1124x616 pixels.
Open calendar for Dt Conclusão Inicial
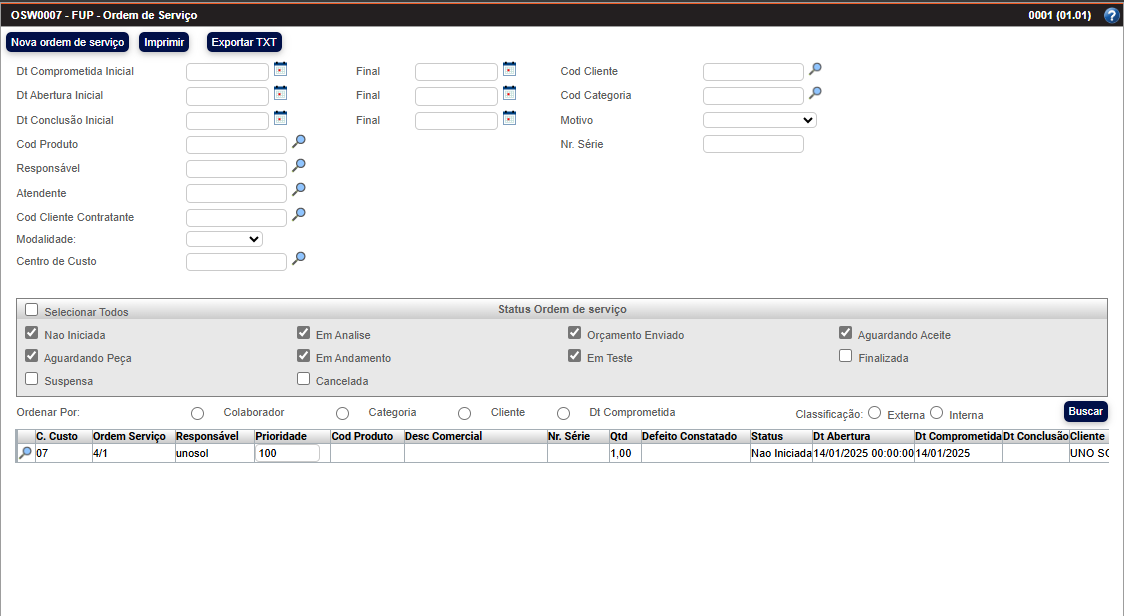pyautogui.click(x=280, y=118)
